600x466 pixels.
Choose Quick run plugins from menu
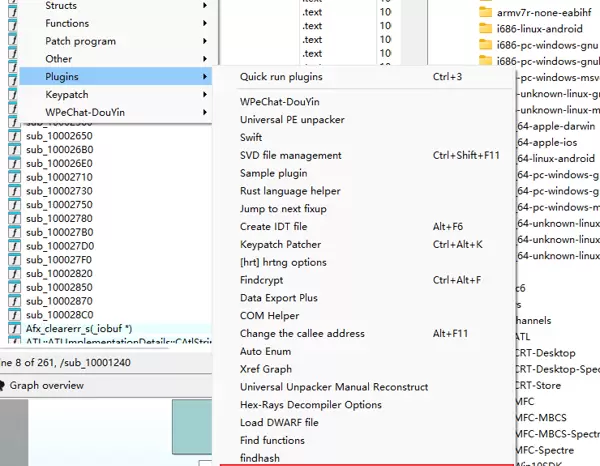281,77
